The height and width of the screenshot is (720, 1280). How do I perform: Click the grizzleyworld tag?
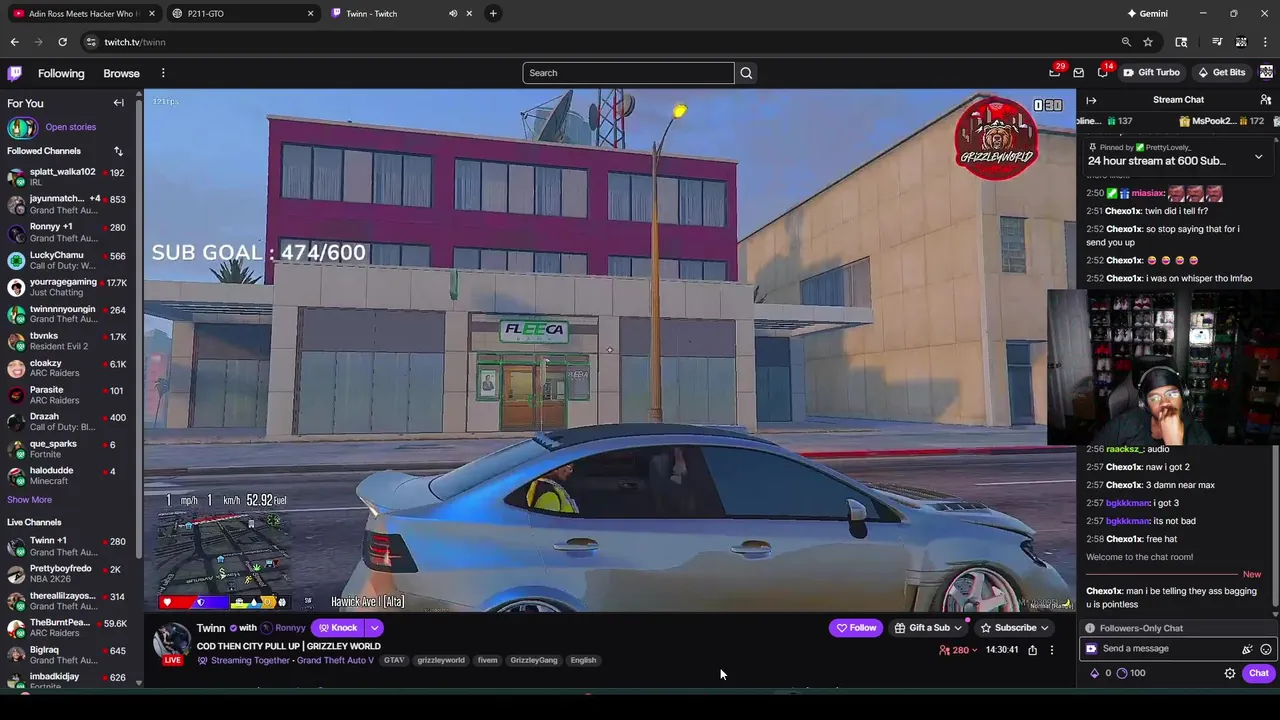click(x=441, y=660)
